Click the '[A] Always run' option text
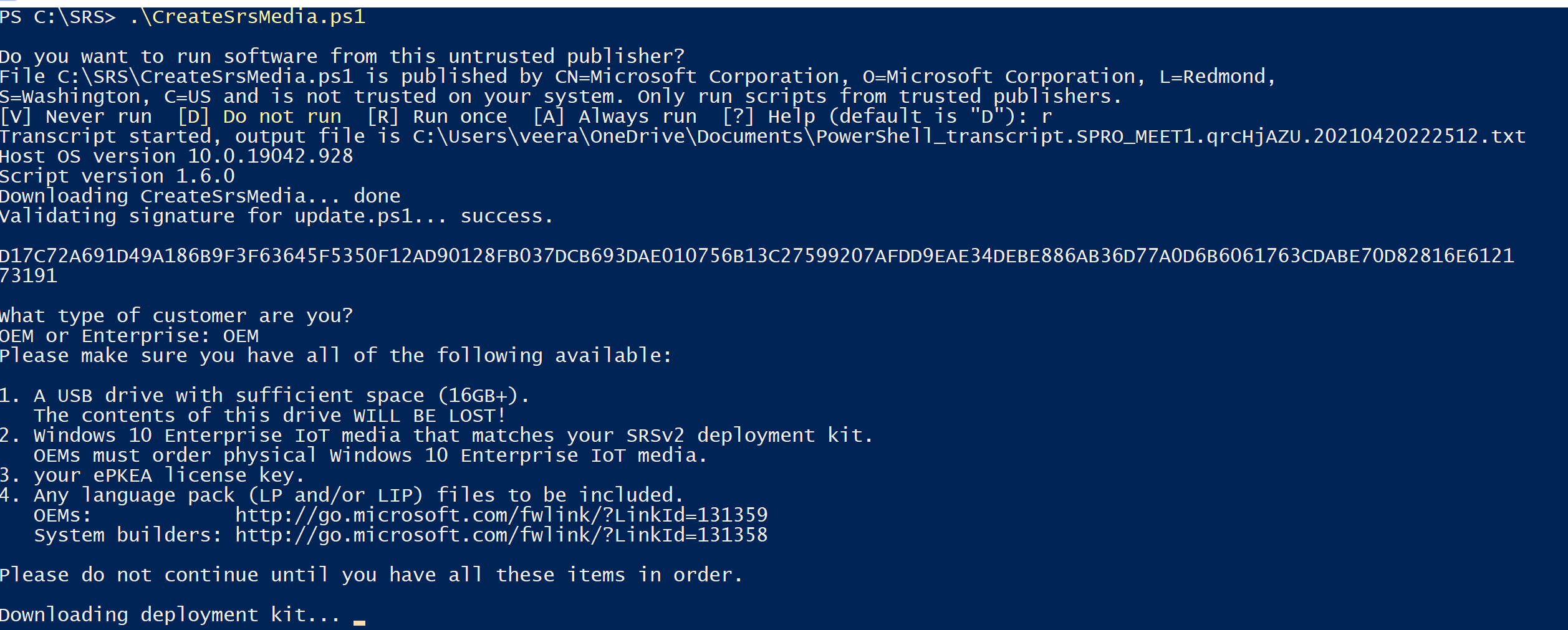Image resolution: width=1568 pixels, height=630 pixels. click(615, 117)
